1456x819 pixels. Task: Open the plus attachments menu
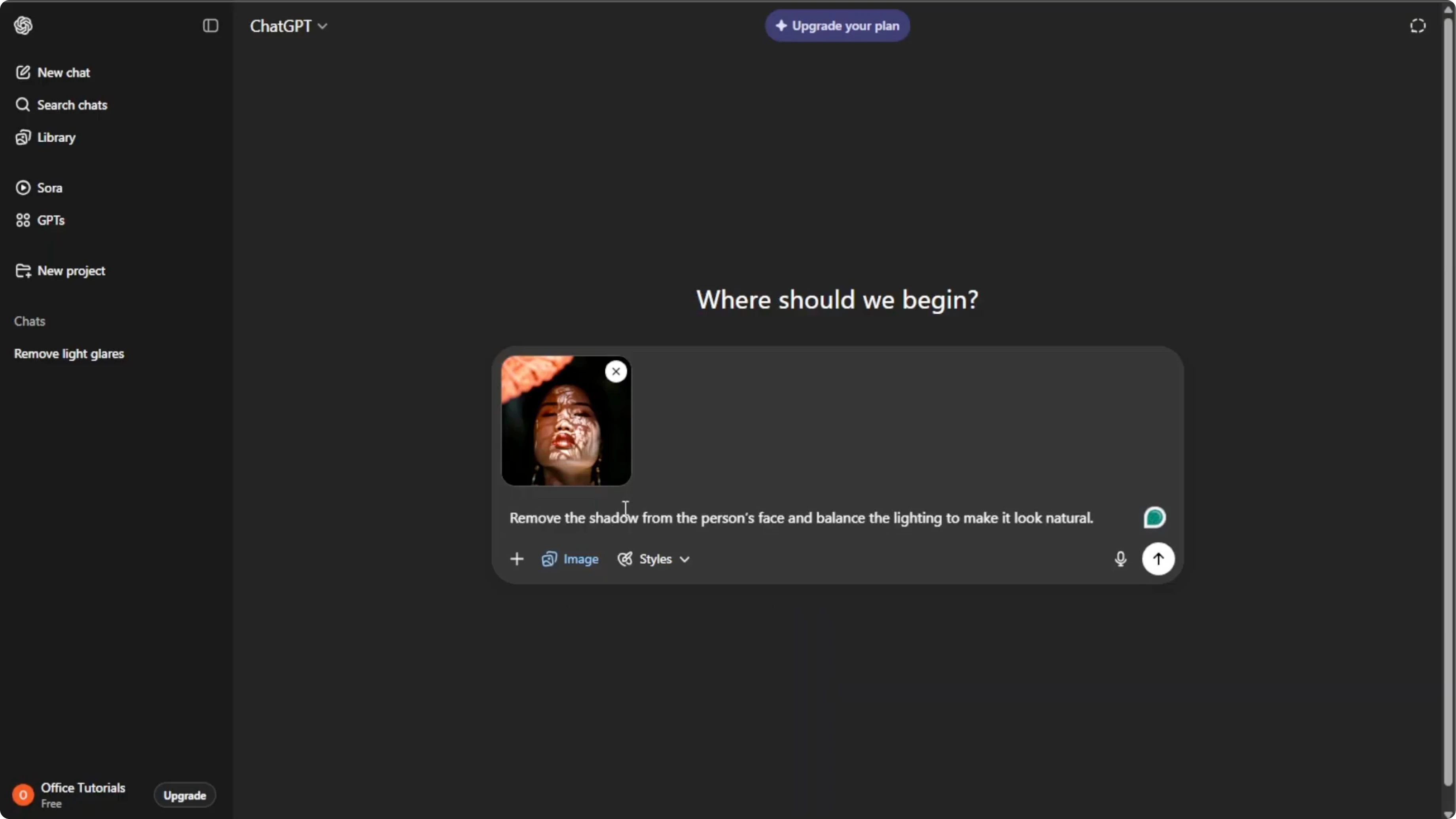[x=517, y=559]
